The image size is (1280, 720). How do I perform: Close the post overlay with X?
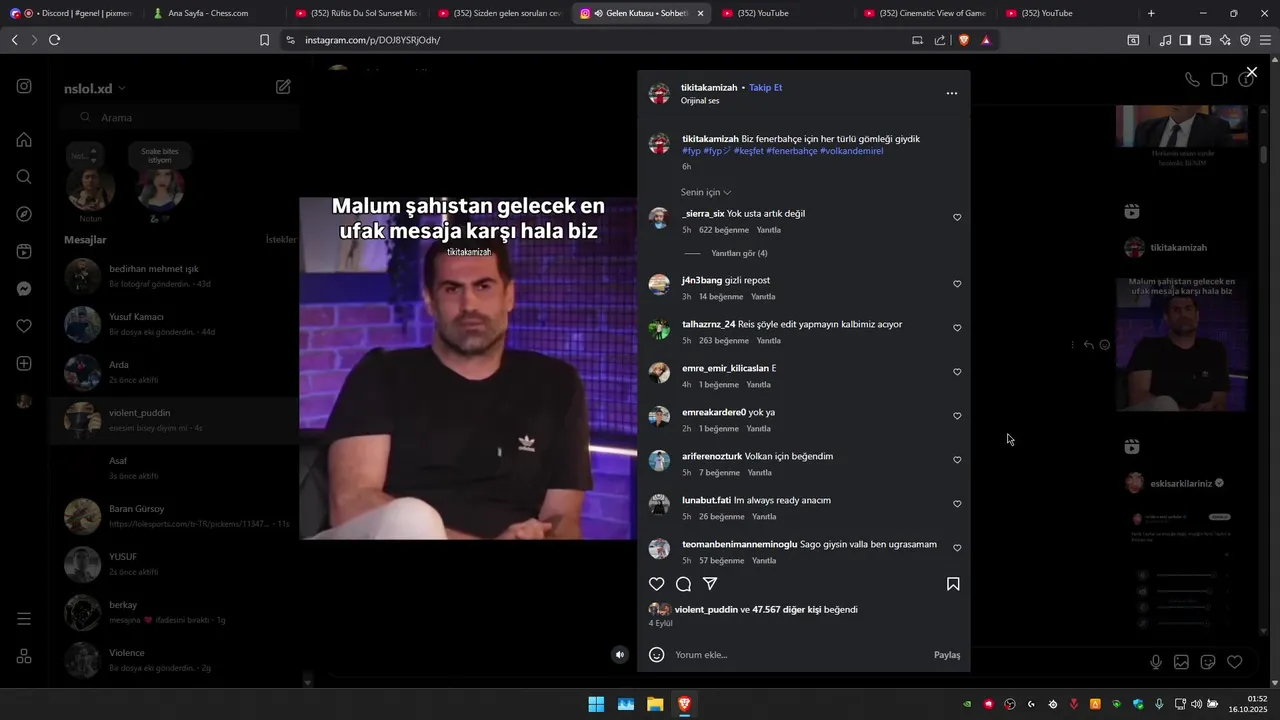click(x=1251, y=72)
